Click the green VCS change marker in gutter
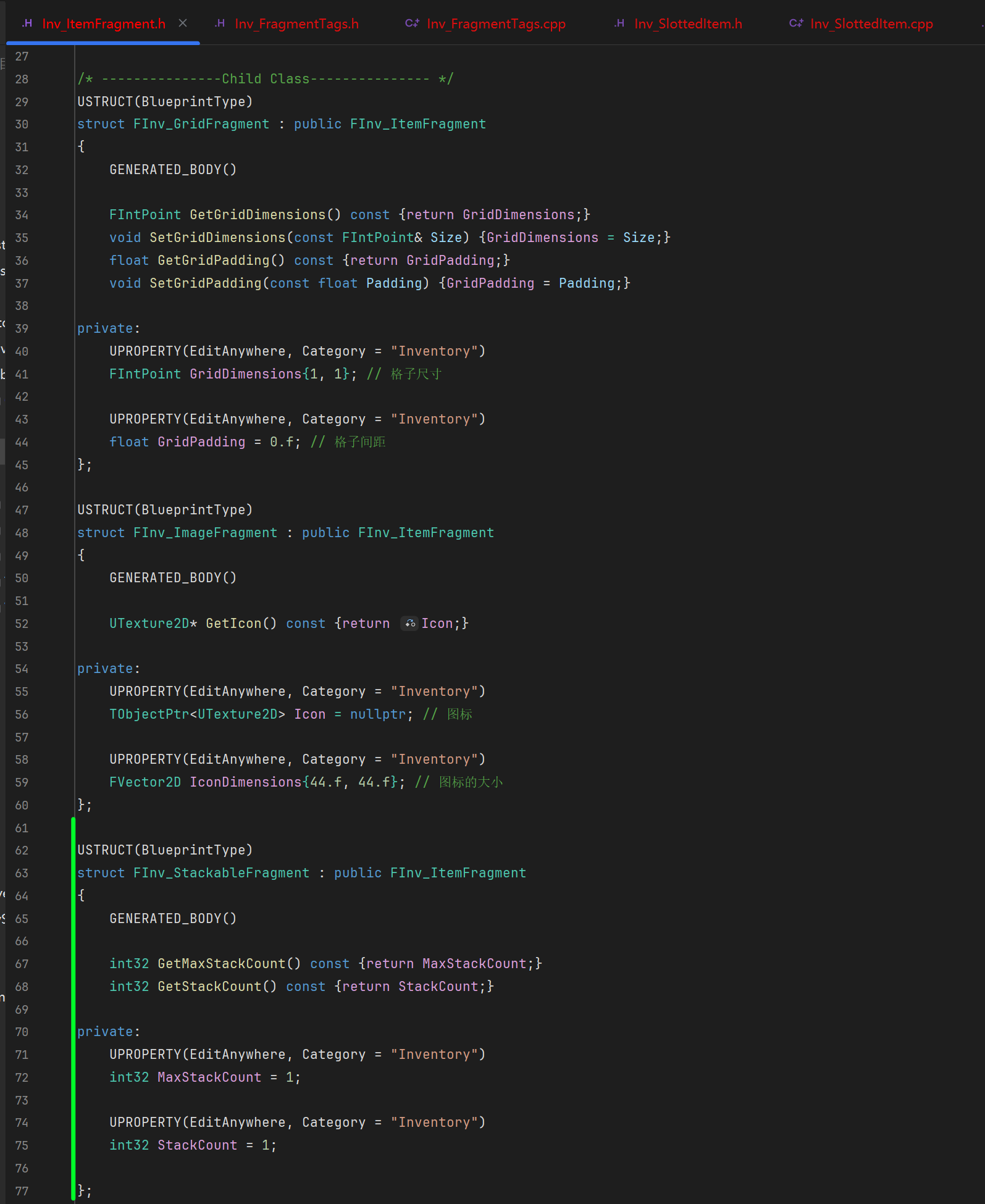This screenshot has height=1204, width=985. point(73,1009)
